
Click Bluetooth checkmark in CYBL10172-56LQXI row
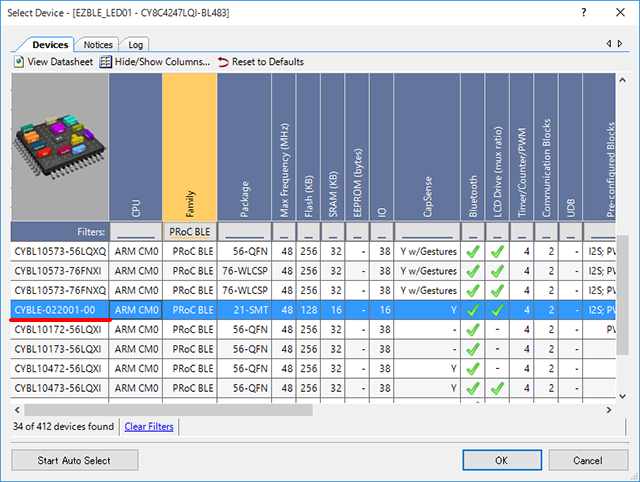(473, 330)
